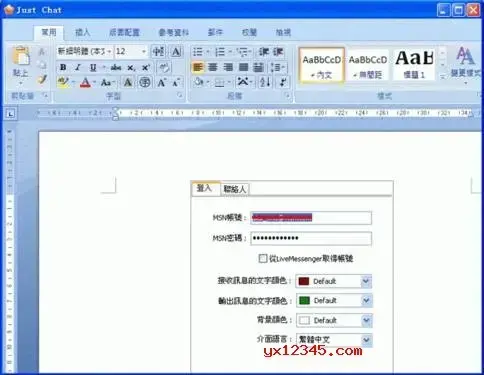This screenshot has height=375, width=484.
Task: Click the Format Painter brush icon
Action: coord(42,80)
